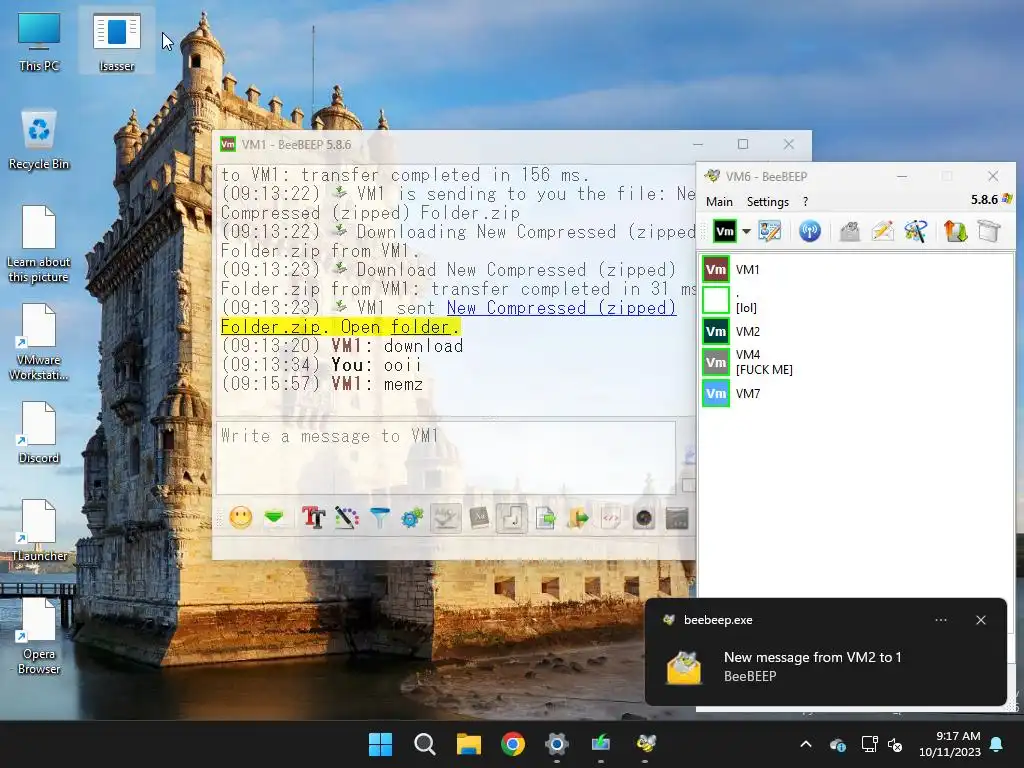Click the code snippet icon in chat toolbar
Viewport: 1024px width, 768px height.
(611, 519)
